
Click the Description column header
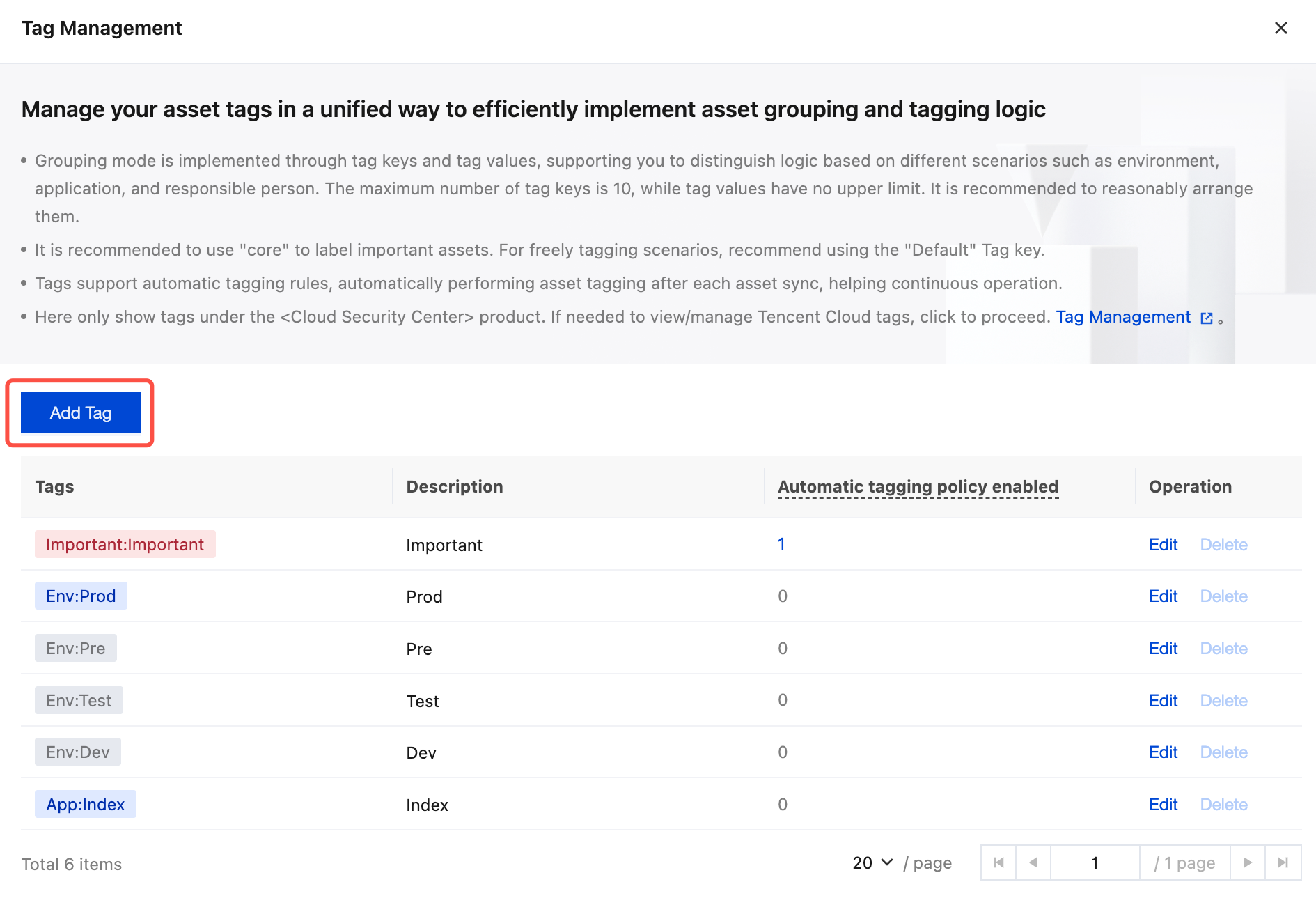pyautogui.click(x=455, y=487)
